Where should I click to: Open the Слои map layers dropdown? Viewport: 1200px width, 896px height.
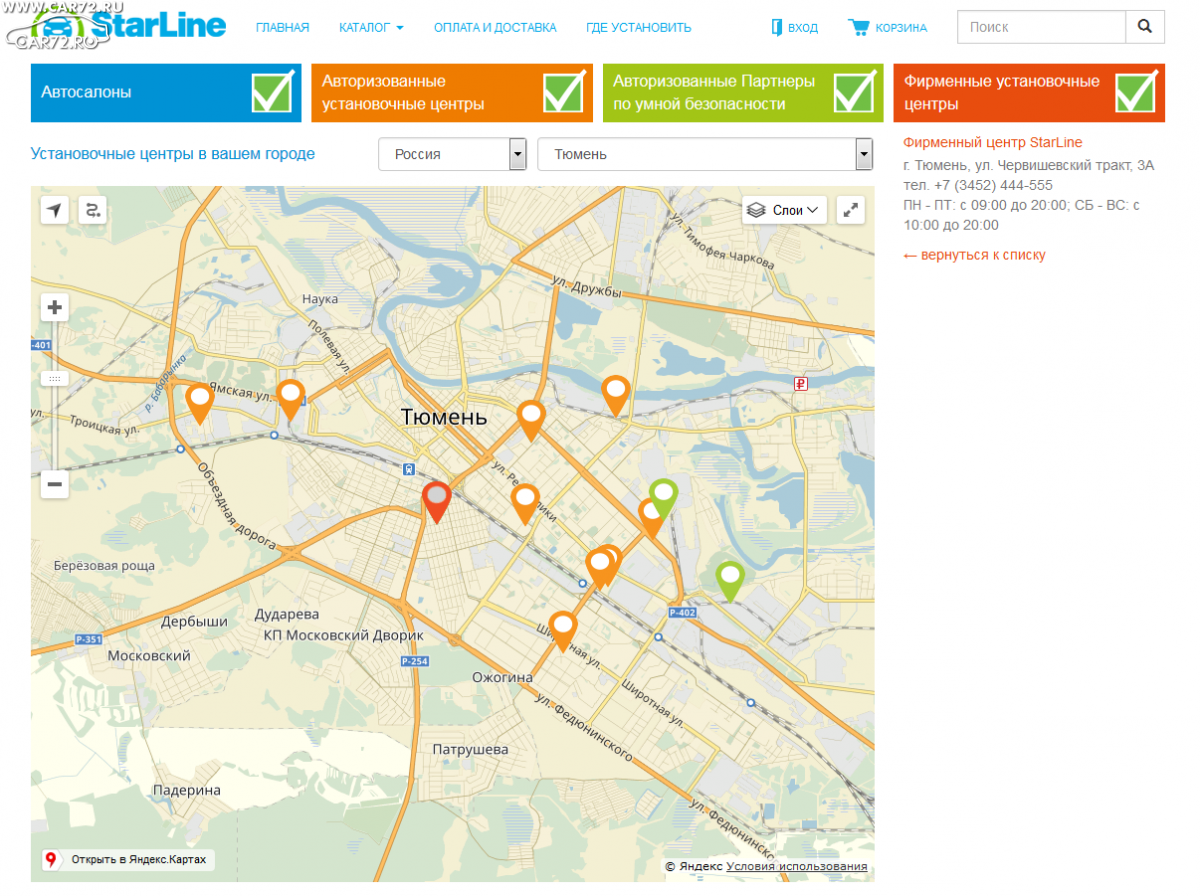pos(785,210)
